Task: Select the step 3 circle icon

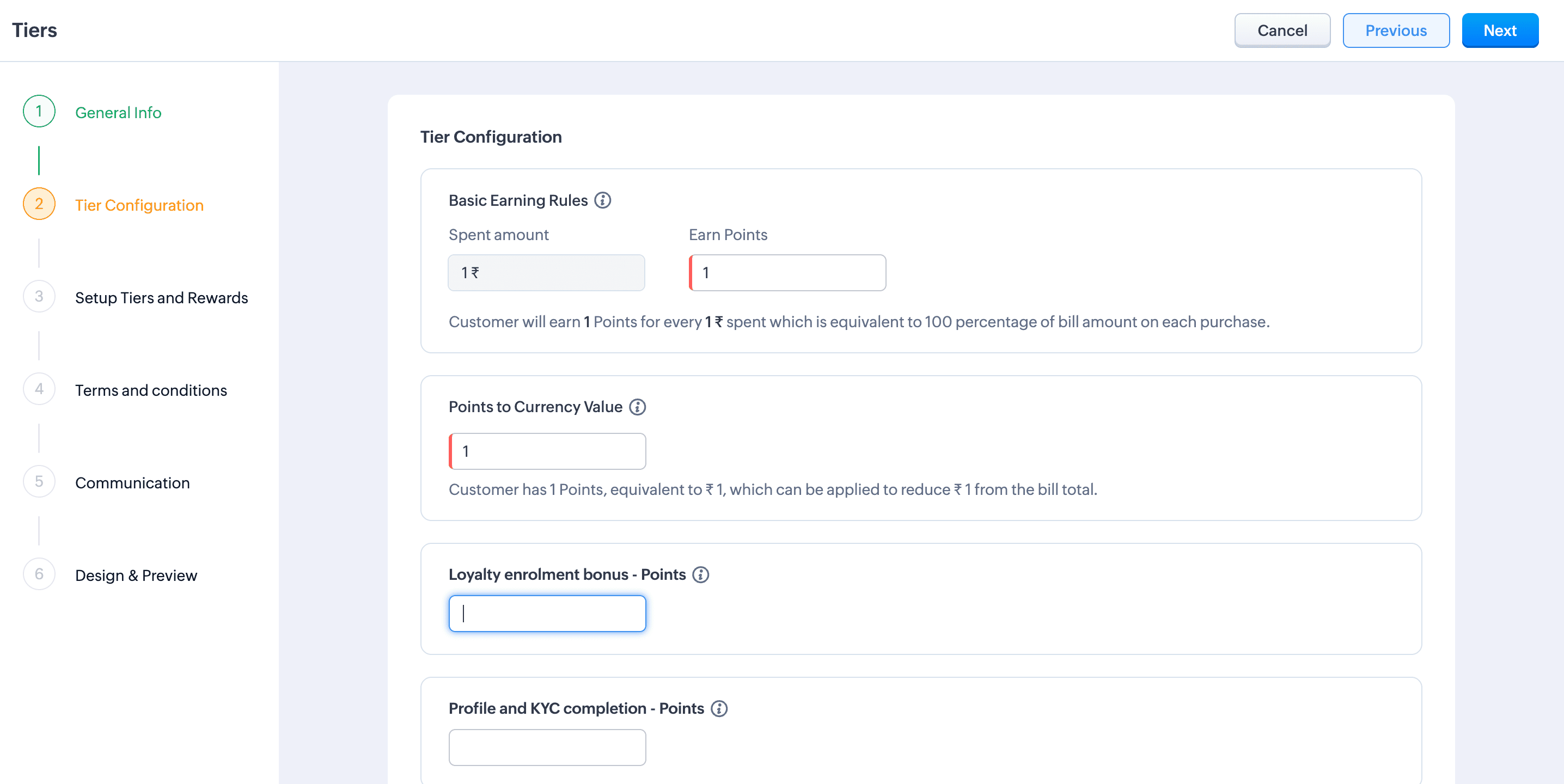Action: (39, 297)
